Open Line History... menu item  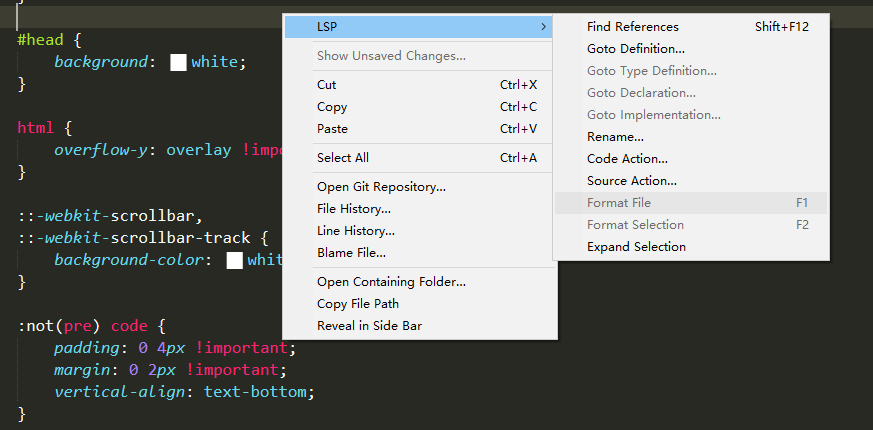click(354, 231)
